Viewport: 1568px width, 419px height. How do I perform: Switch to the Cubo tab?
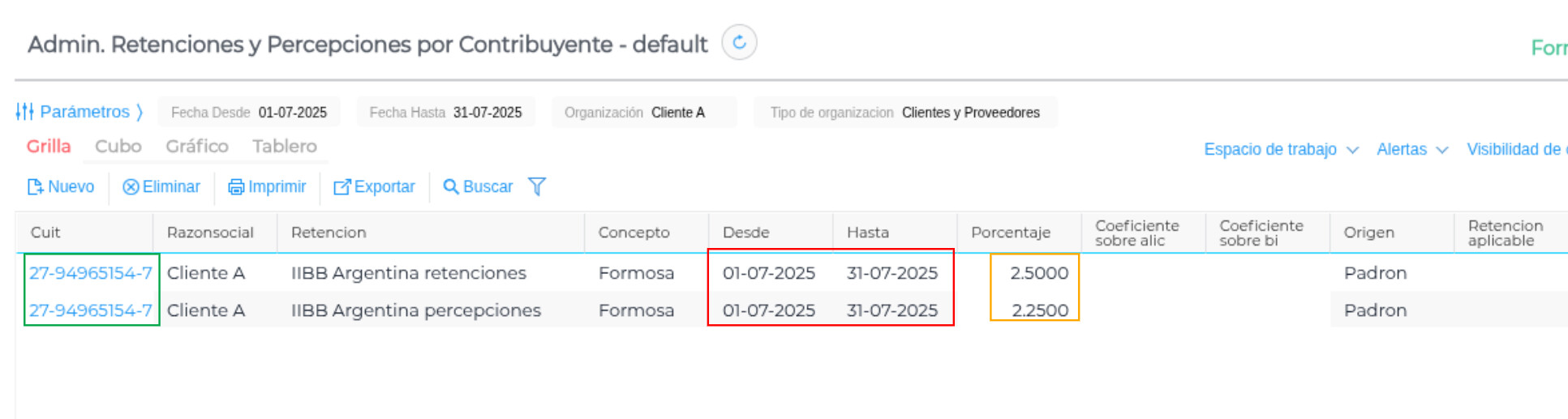click(x=118, y=147)
